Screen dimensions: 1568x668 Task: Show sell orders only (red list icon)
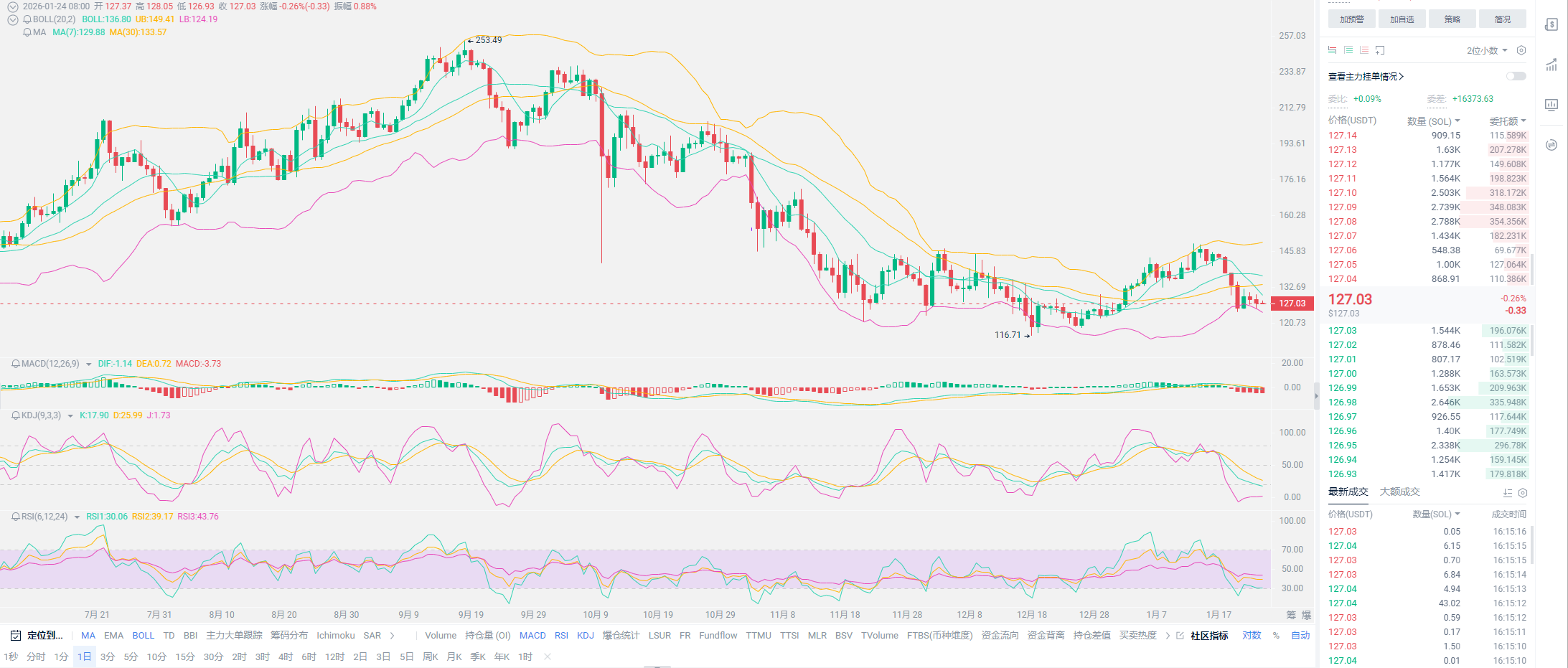click(1364, 50)
